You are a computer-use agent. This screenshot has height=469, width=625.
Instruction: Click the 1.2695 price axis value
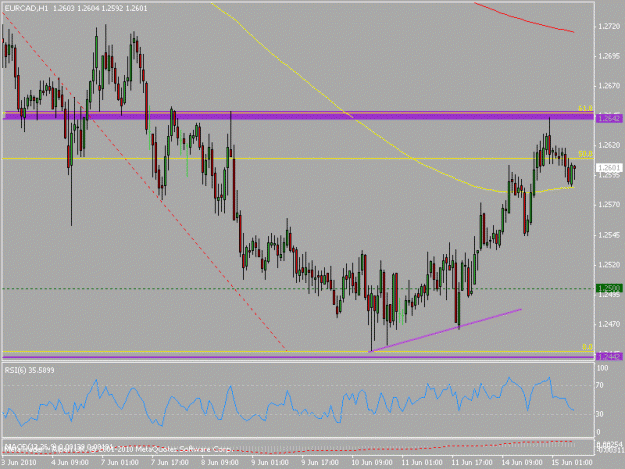pyautogui.click(x=609, y=56)
